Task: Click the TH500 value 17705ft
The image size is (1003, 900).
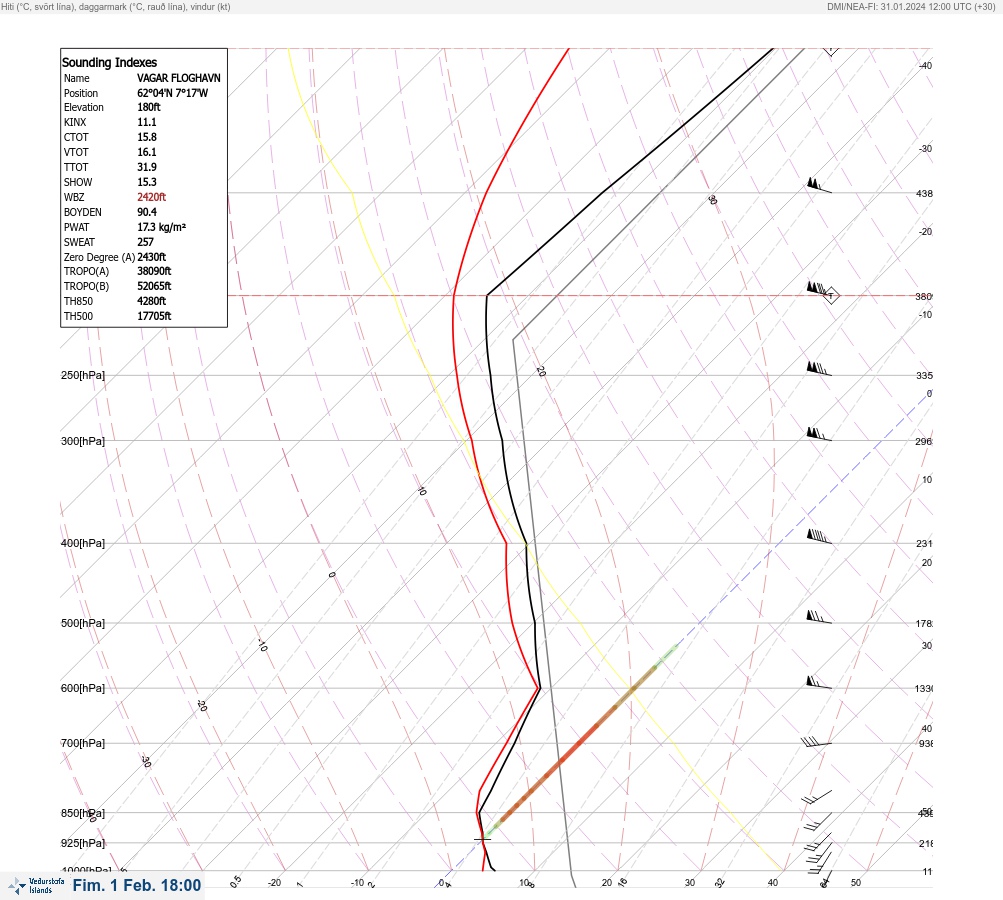Action: click(x=154, y=316)
